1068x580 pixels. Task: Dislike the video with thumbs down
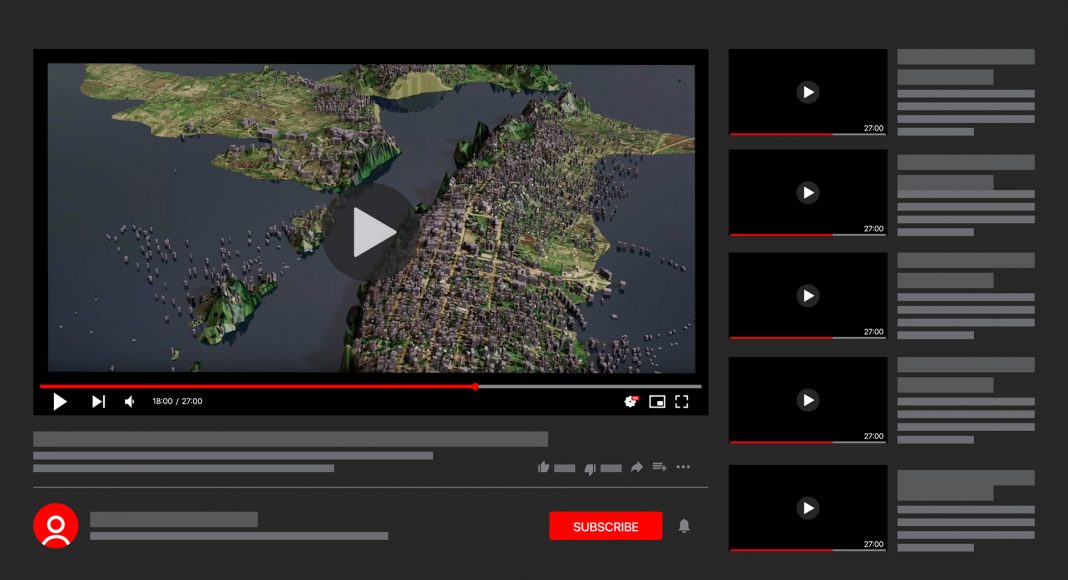590,467
